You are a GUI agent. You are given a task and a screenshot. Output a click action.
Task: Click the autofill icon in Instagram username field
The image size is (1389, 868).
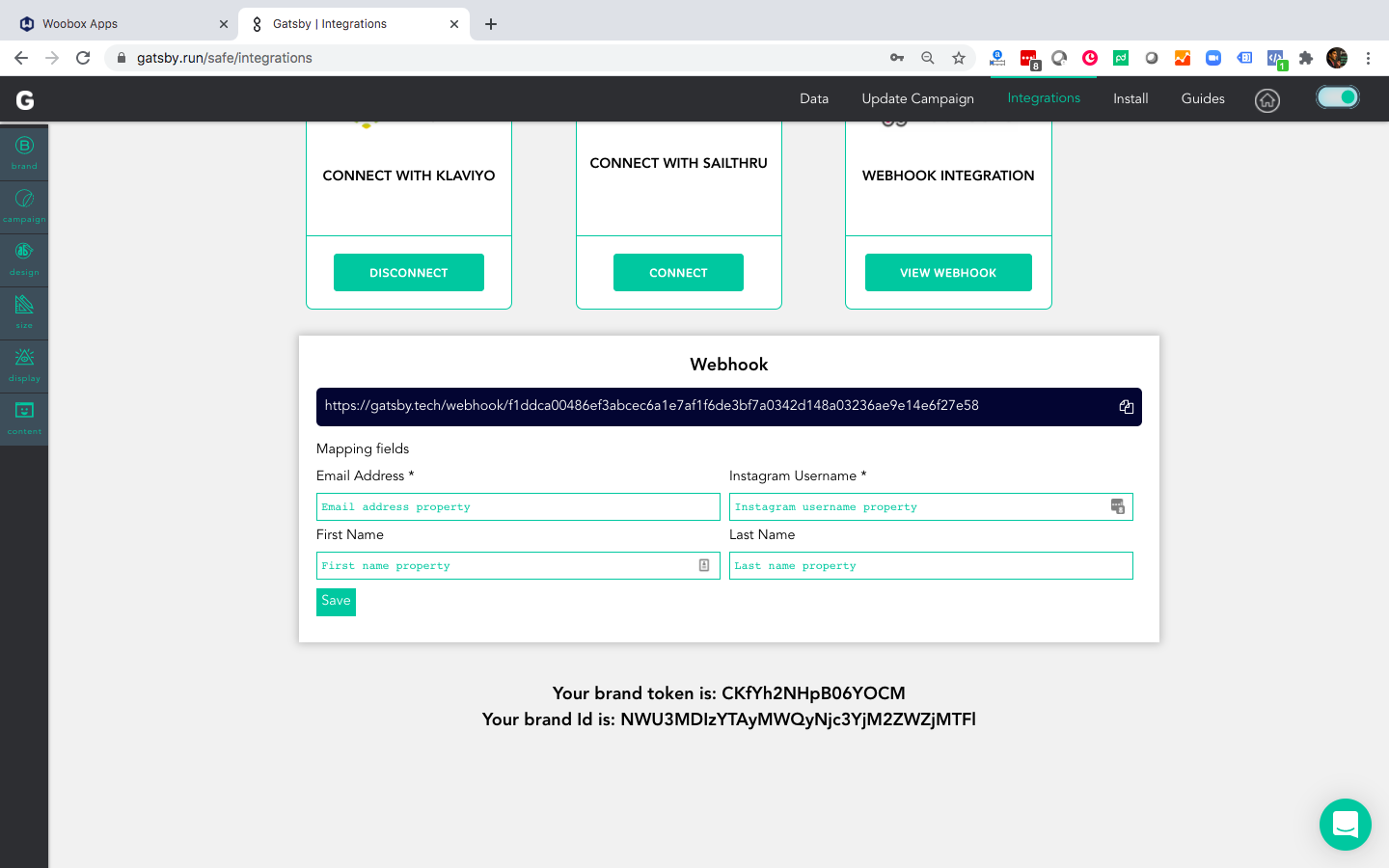pyautogui.click(x=1118, y=506)
